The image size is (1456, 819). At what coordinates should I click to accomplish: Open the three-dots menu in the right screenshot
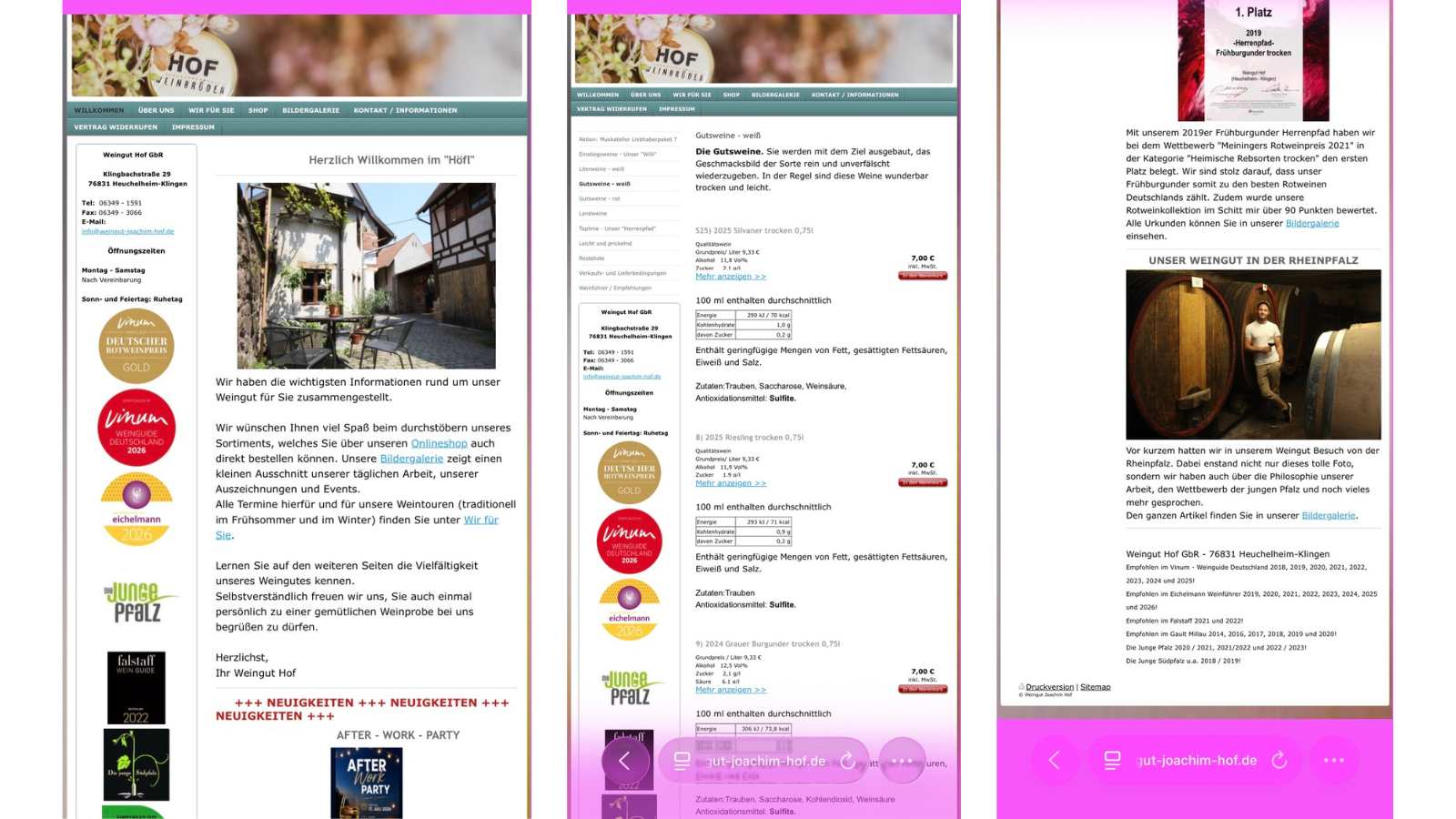[1334, 760]
